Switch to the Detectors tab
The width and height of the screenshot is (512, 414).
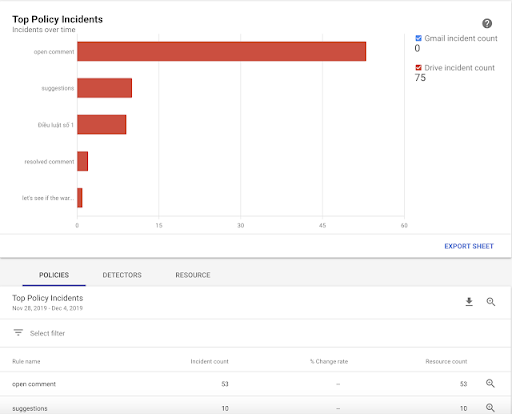122,275
